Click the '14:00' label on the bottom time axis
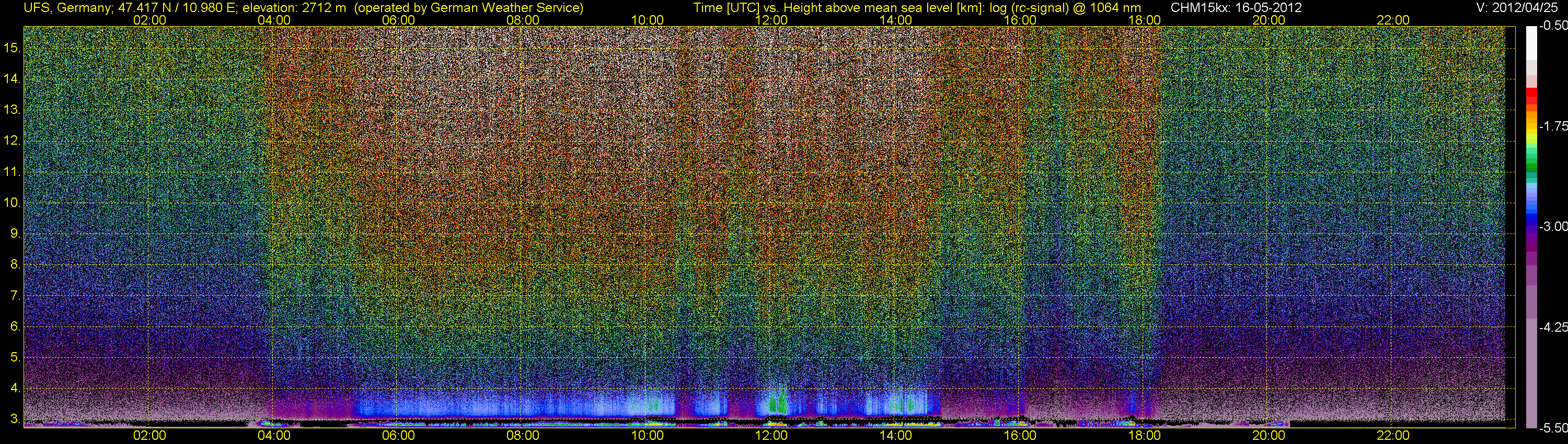This screenshot has width=1568, height=444. (x=896, y=436)
